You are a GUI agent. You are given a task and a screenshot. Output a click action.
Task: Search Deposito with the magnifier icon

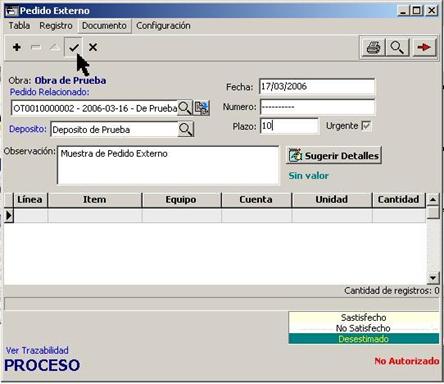(186, 129)
